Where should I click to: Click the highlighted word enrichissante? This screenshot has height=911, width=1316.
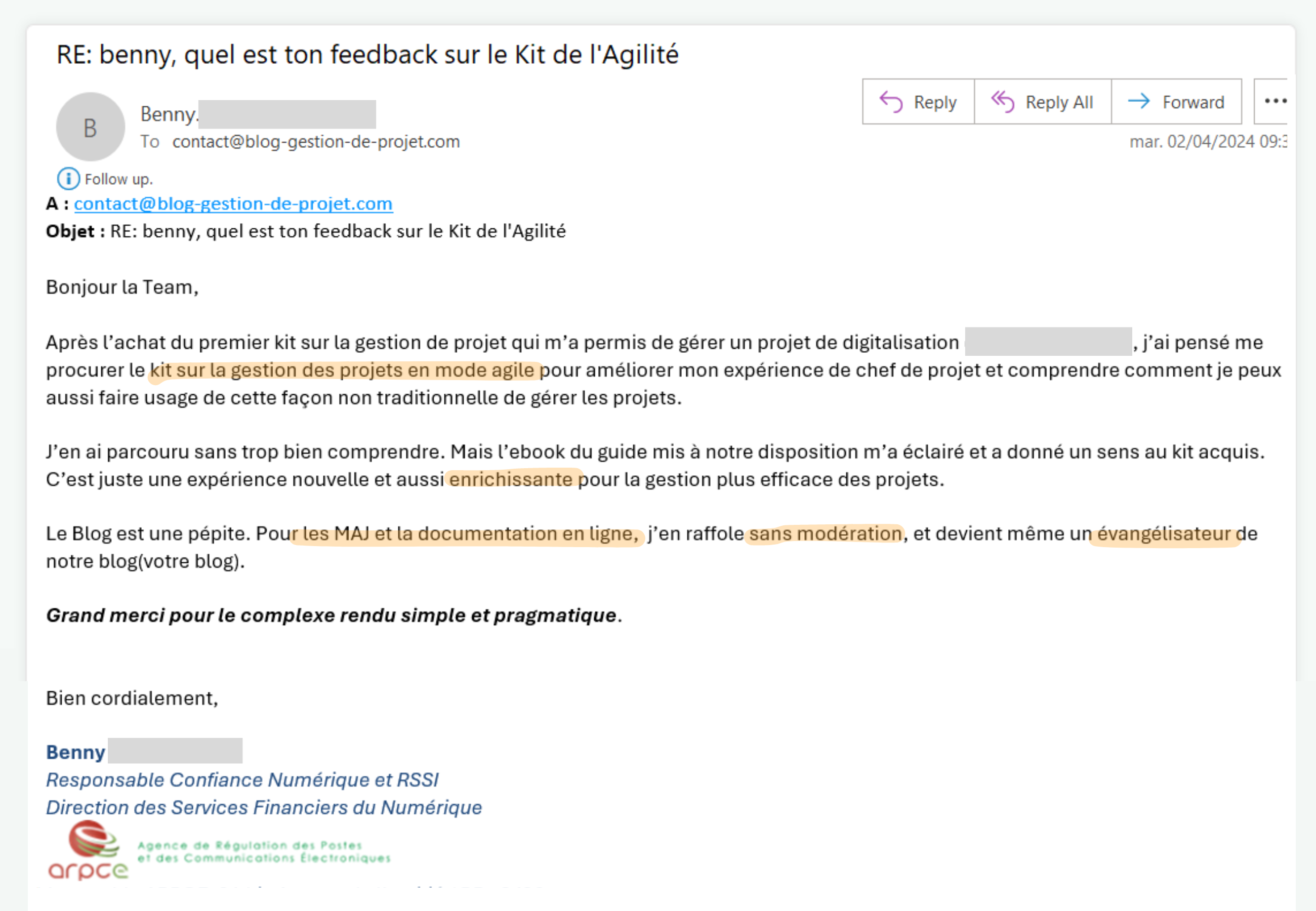point(511,479)
